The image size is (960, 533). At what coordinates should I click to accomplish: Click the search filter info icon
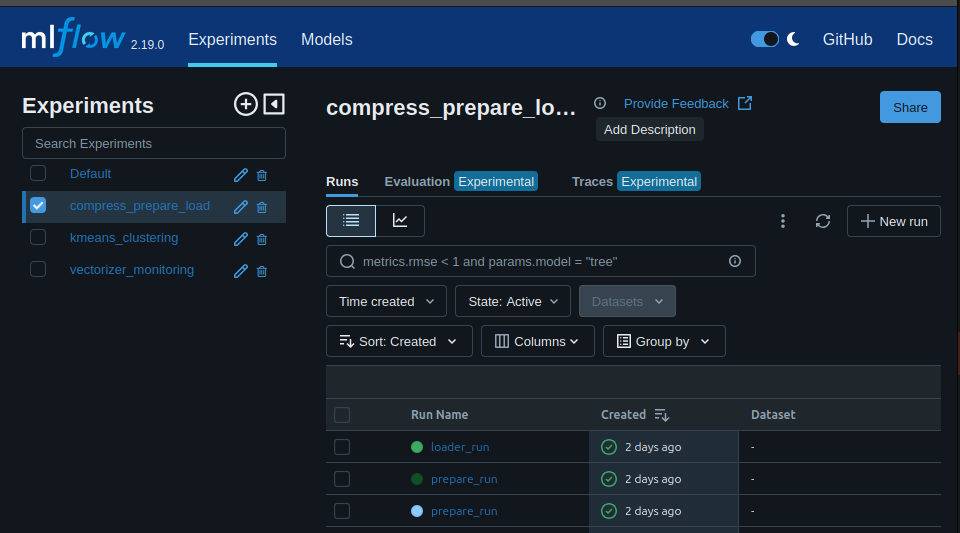coord(735,261)
